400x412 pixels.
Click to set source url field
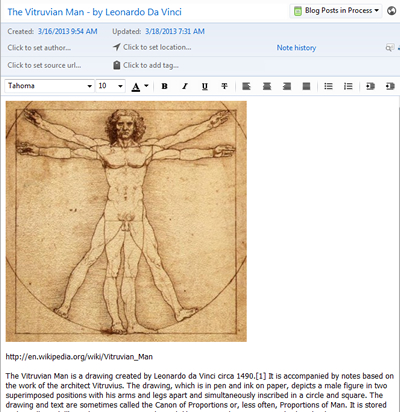click(x=44, y=65)
